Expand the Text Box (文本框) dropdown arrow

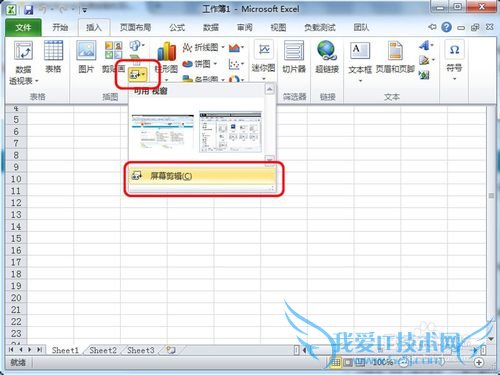pos(360,81)
